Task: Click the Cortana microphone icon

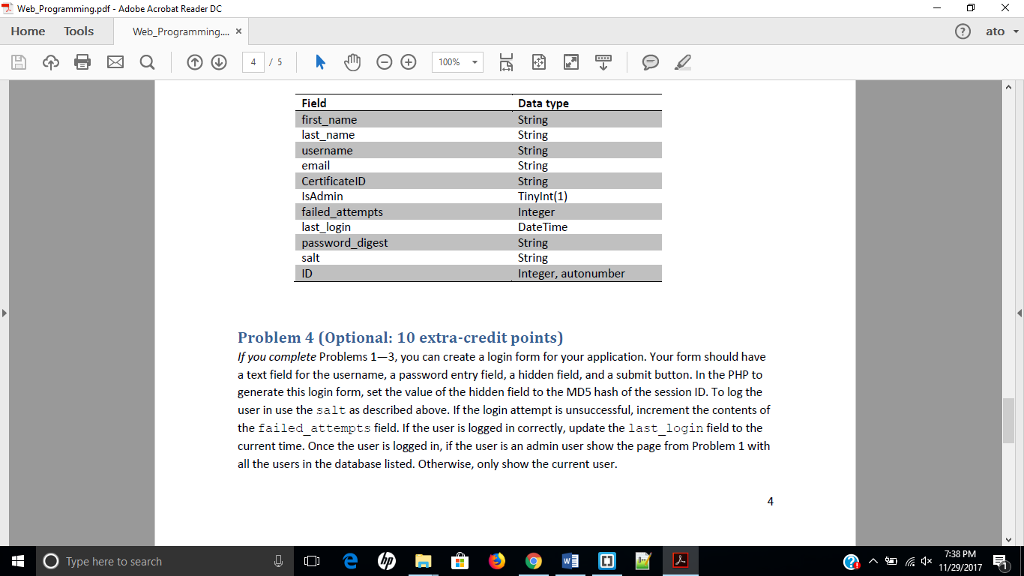Action: [278, 561]
